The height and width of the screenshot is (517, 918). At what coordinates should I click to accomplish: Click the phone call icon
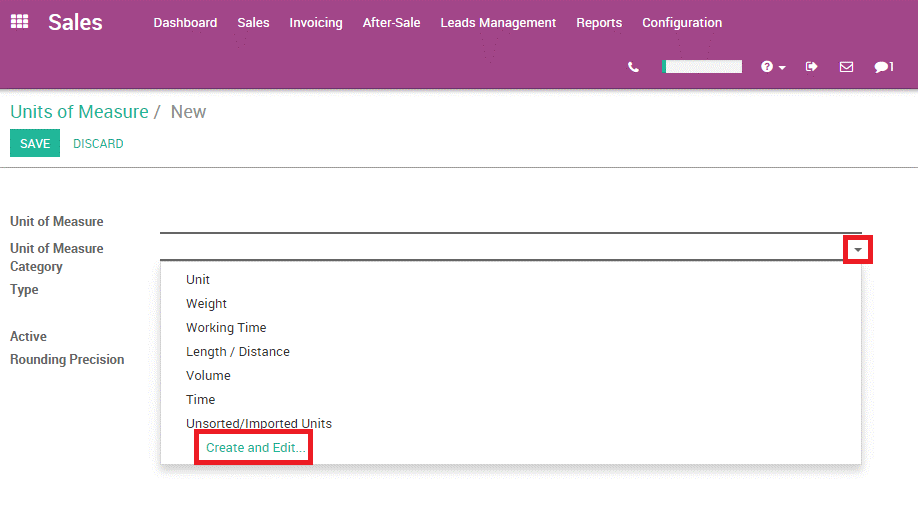pos(633,67)
